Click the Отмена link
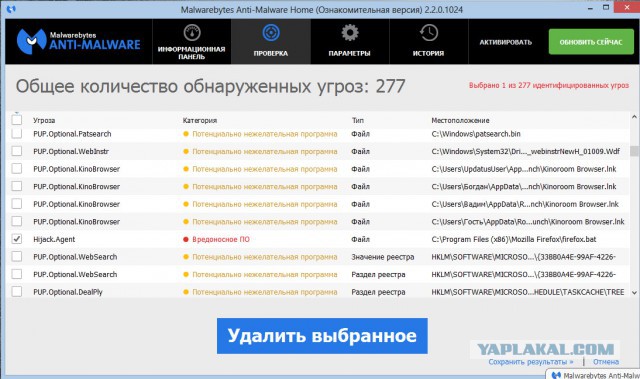The image size is (640, 379). [x=606, y=362]
